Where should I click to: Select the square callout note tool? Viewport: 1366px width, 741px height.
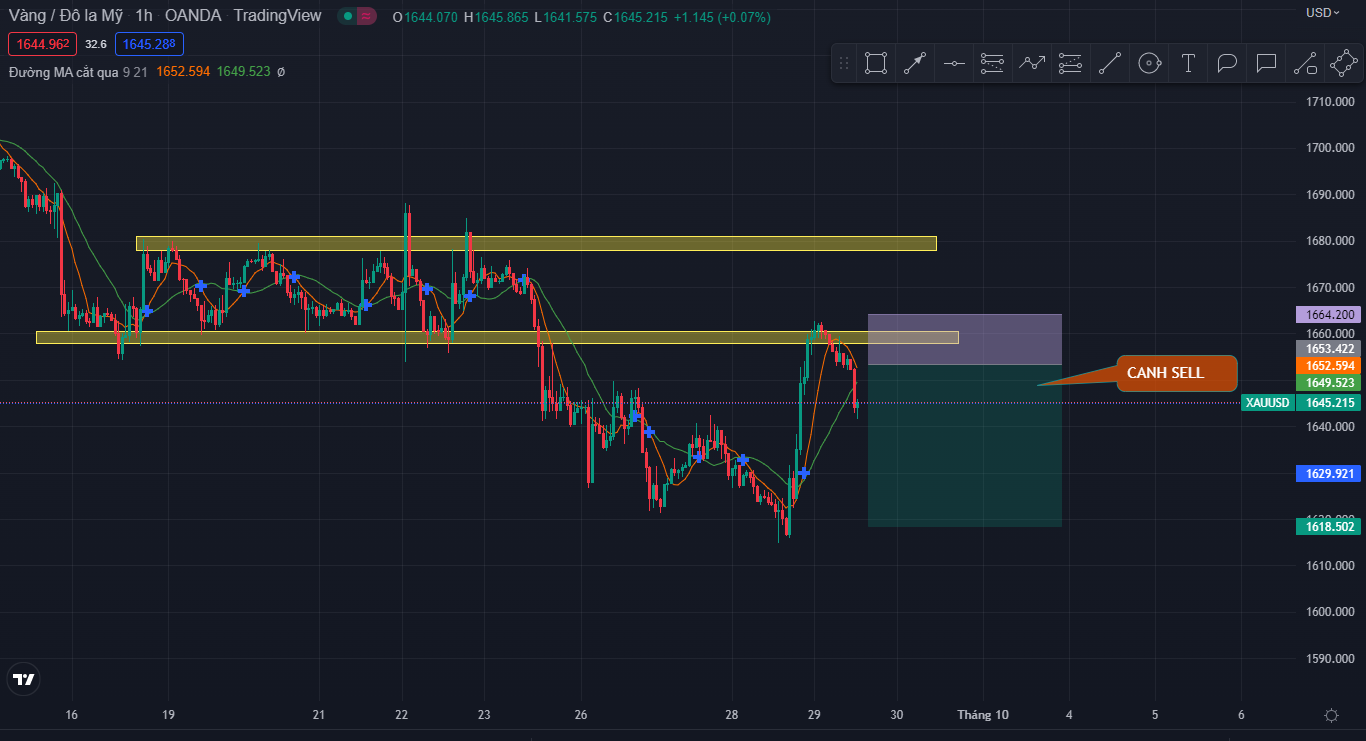(1266, 64)
